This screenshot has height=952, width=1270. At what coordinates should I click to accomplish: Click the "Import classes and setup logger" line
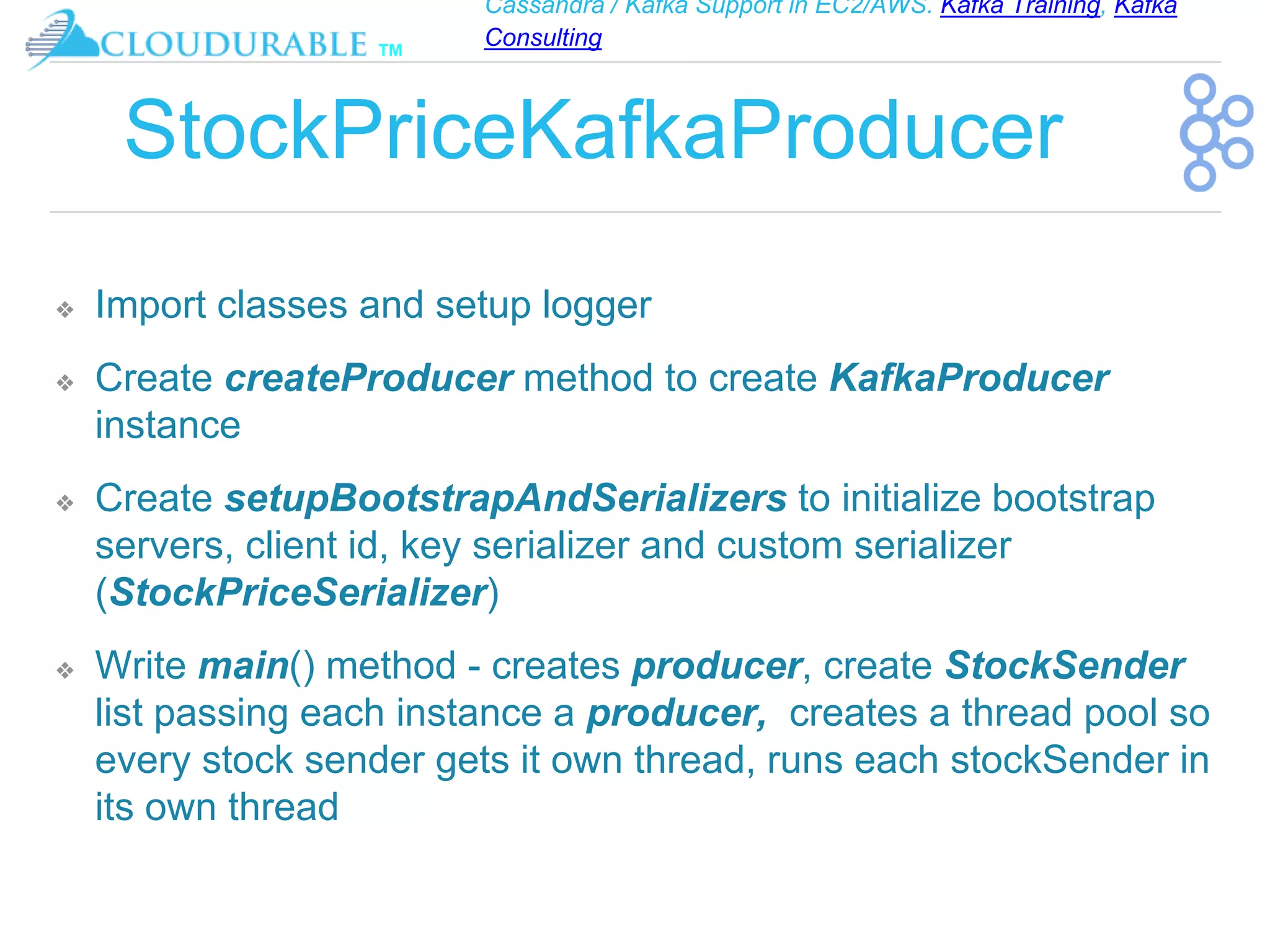pyautogui.click(x=373, y=306)
